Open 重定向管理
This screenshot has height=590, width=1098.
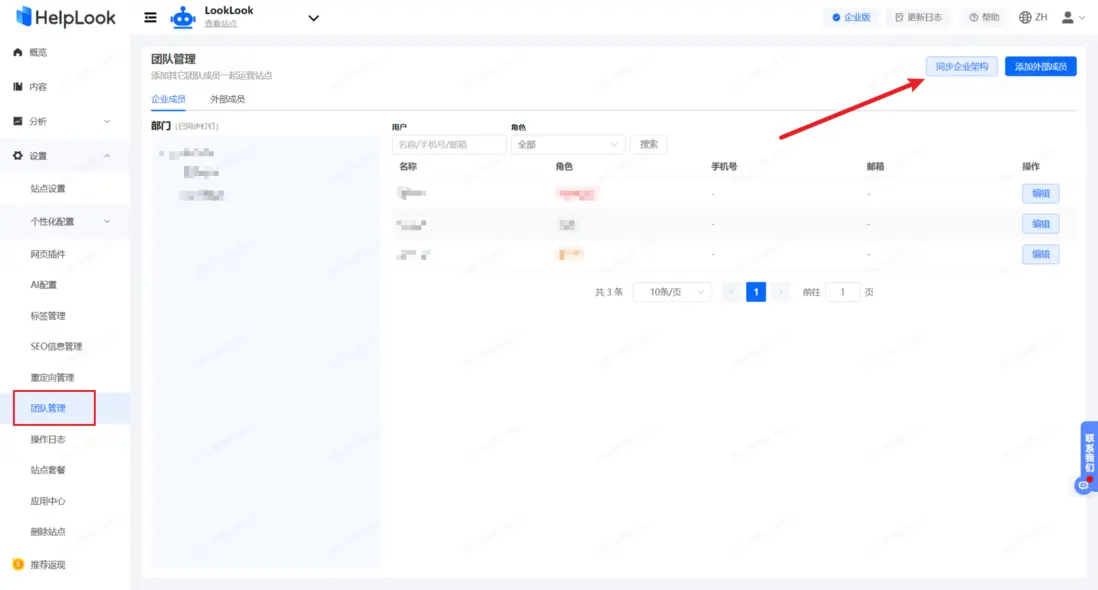pyautogui.click(x=52, y=377)
